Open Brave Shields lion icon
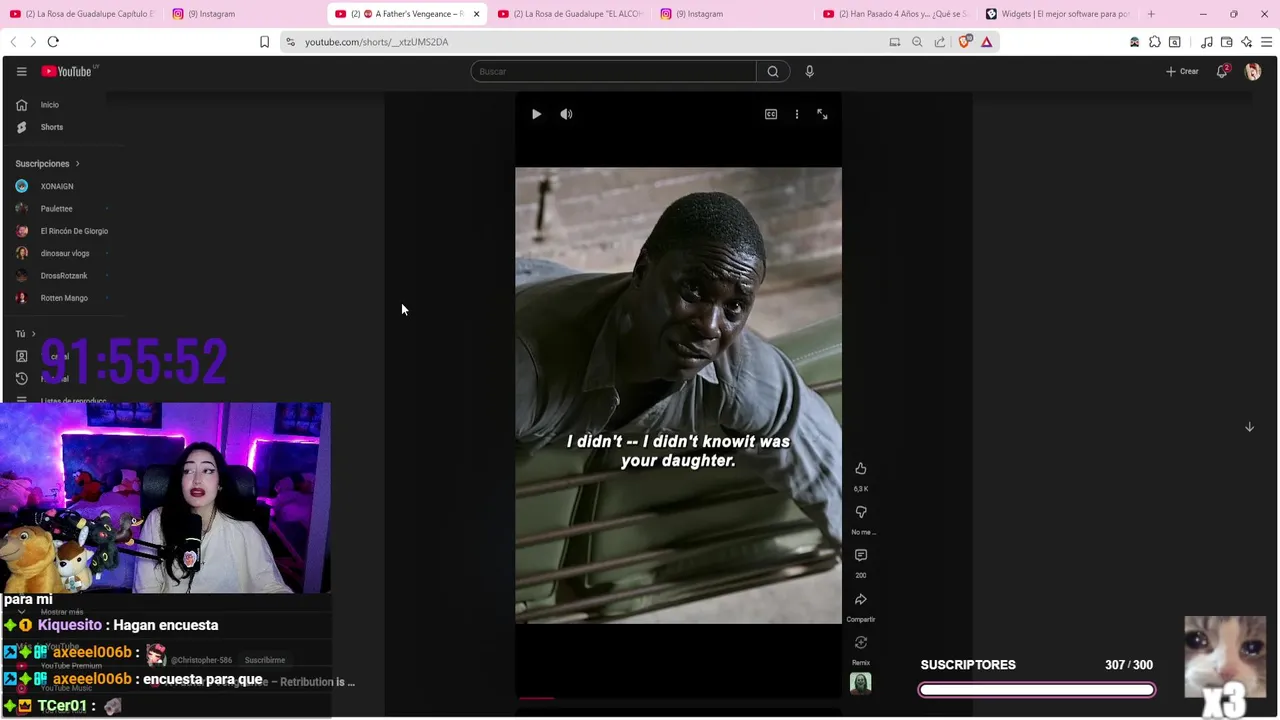This screenshot has width=1280, height=720. (x=964, y=42)
